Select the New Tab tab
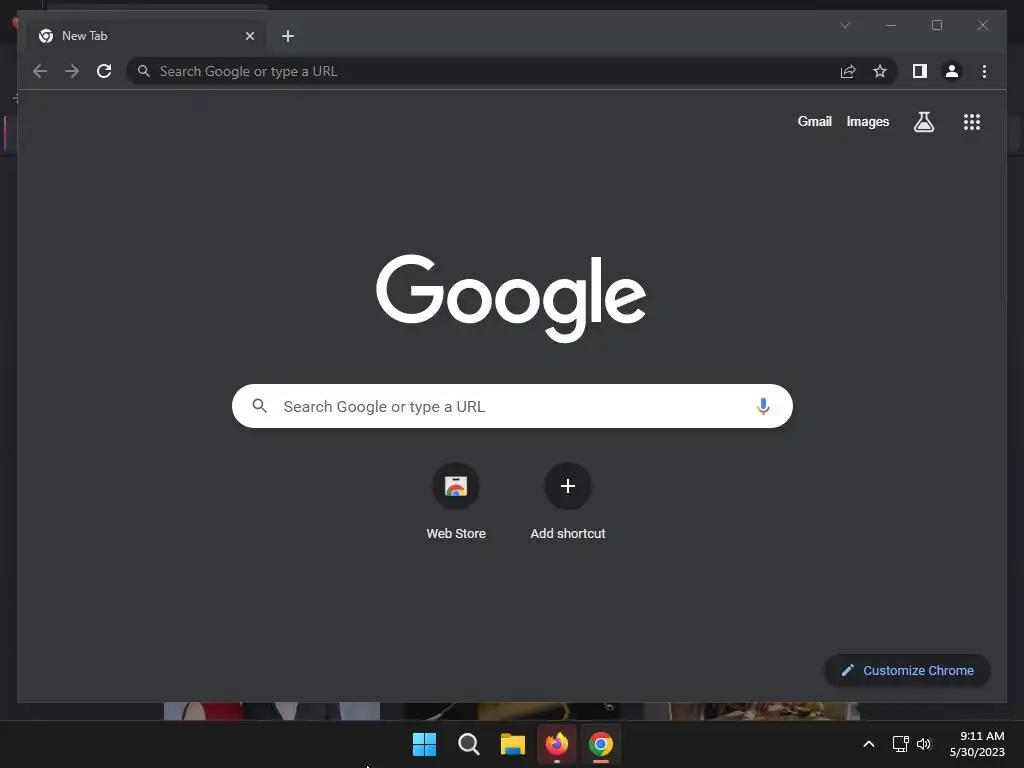1024x768 pixels. [x=146, y=36]
